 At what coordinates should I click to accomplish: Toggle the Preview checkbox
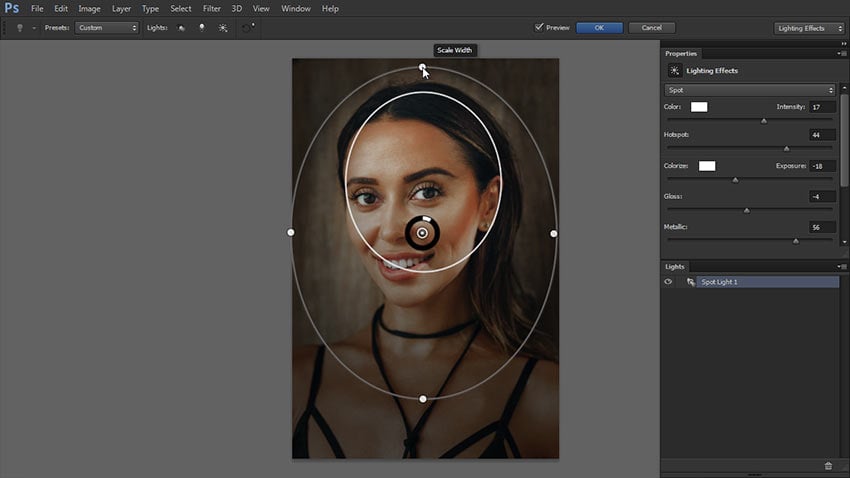click(539, 28)
